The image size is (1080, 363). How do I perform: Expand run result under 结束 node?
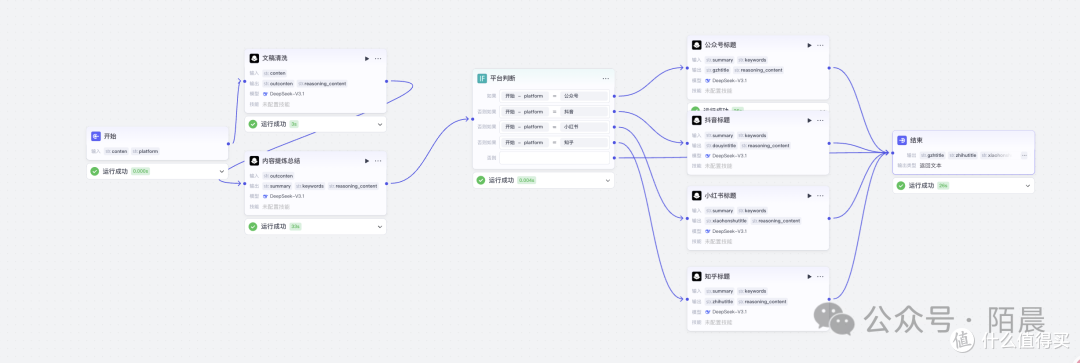pos(1028,186)
